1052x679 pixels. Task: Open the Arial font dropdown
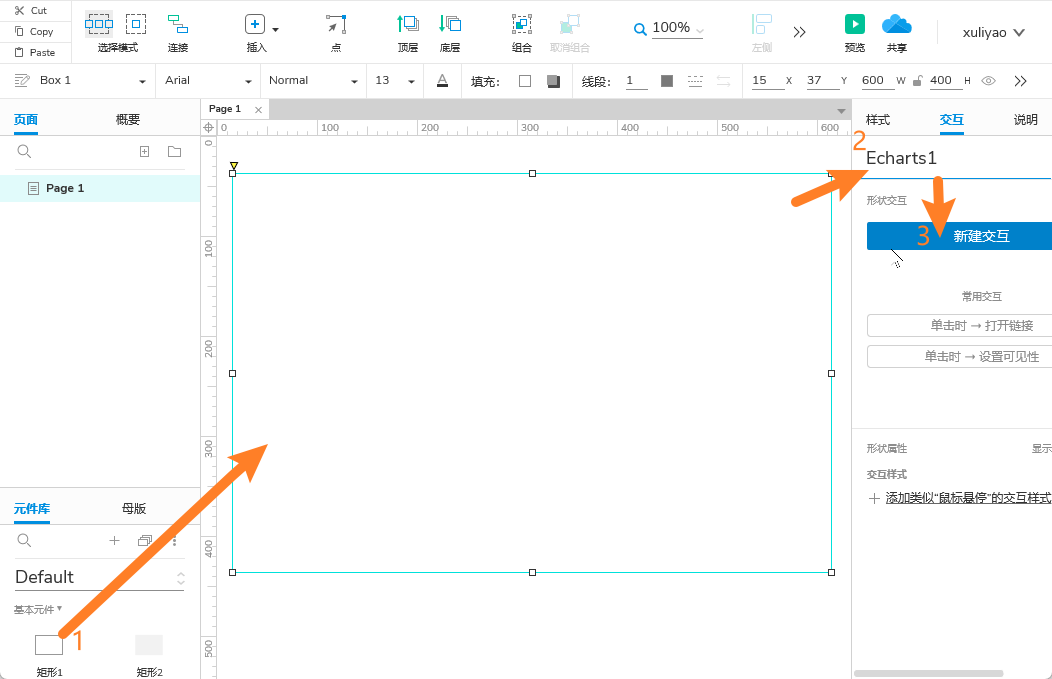(208, 81)
